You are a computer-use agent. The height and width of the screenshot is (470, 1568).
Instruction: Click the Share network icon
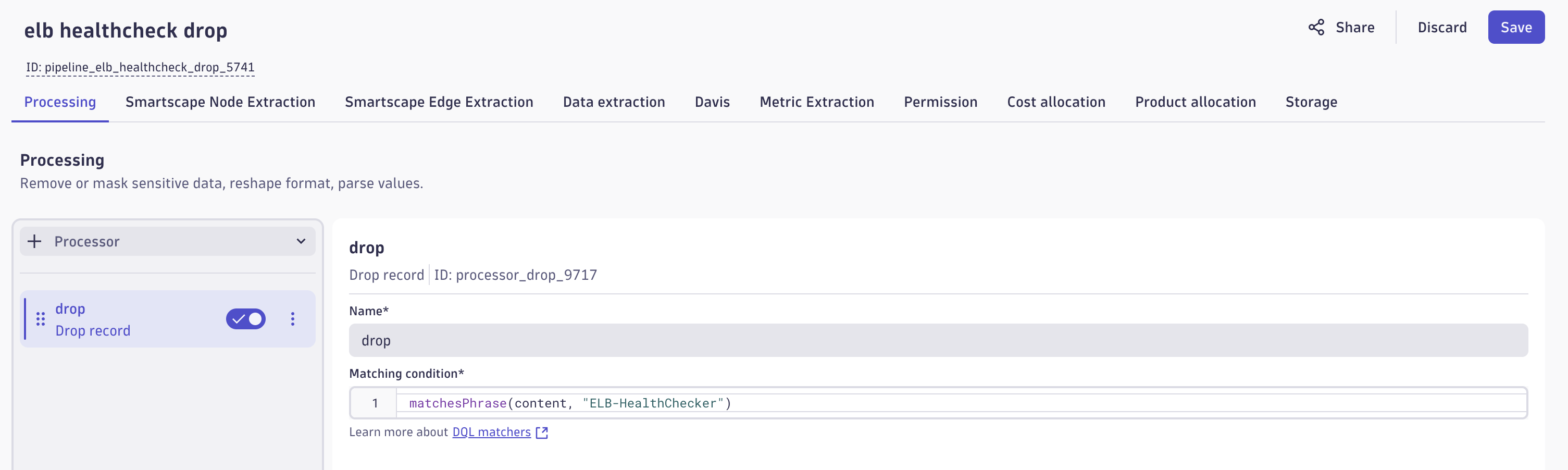click(x=1316, y=28)
